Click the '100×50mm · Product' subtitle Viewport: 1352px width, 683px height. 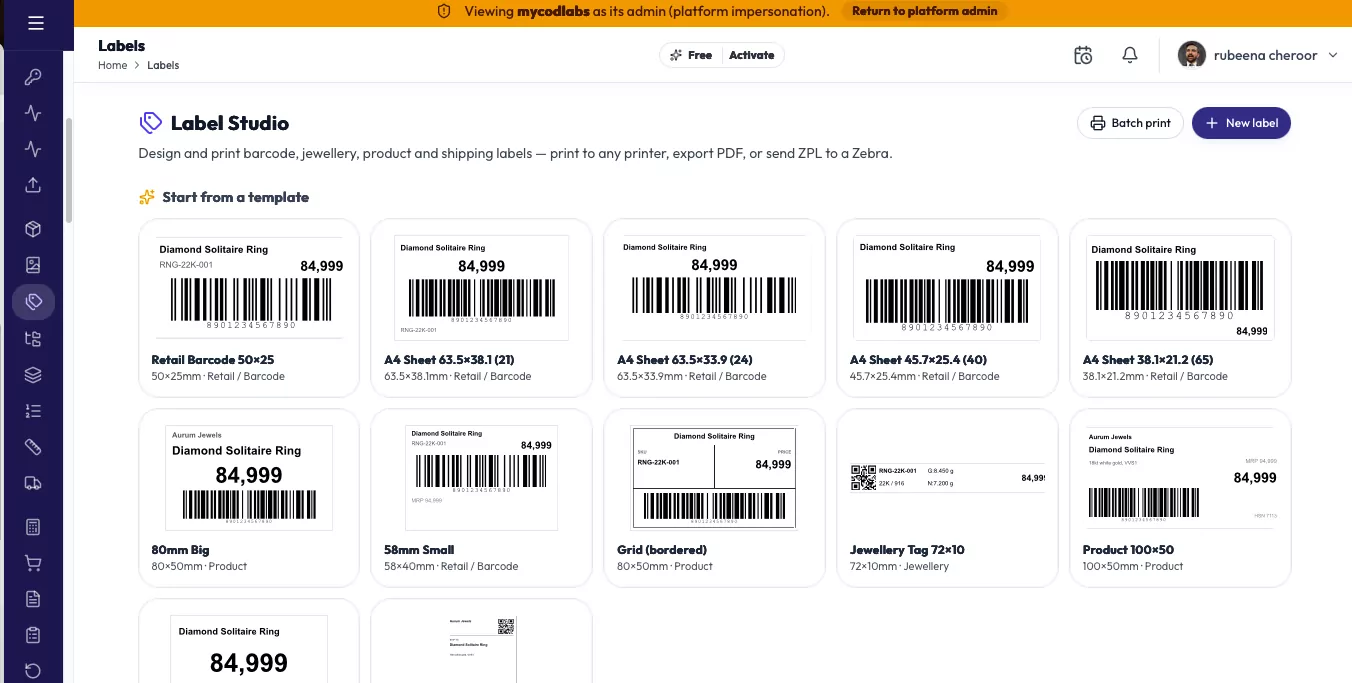1133,566
